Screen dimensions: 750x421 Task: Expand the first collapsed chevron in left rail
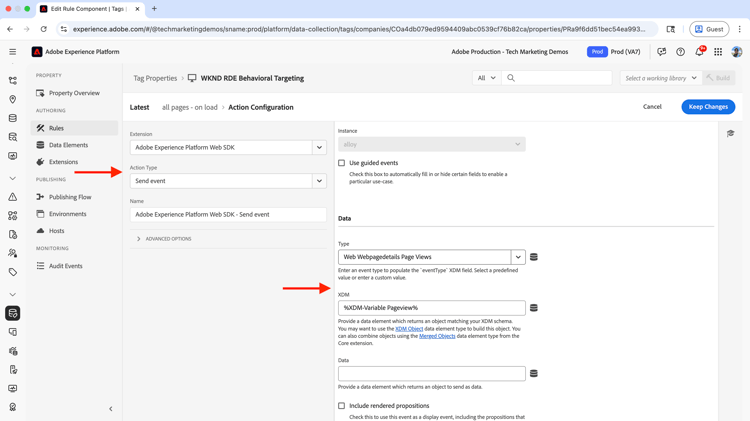13,178
